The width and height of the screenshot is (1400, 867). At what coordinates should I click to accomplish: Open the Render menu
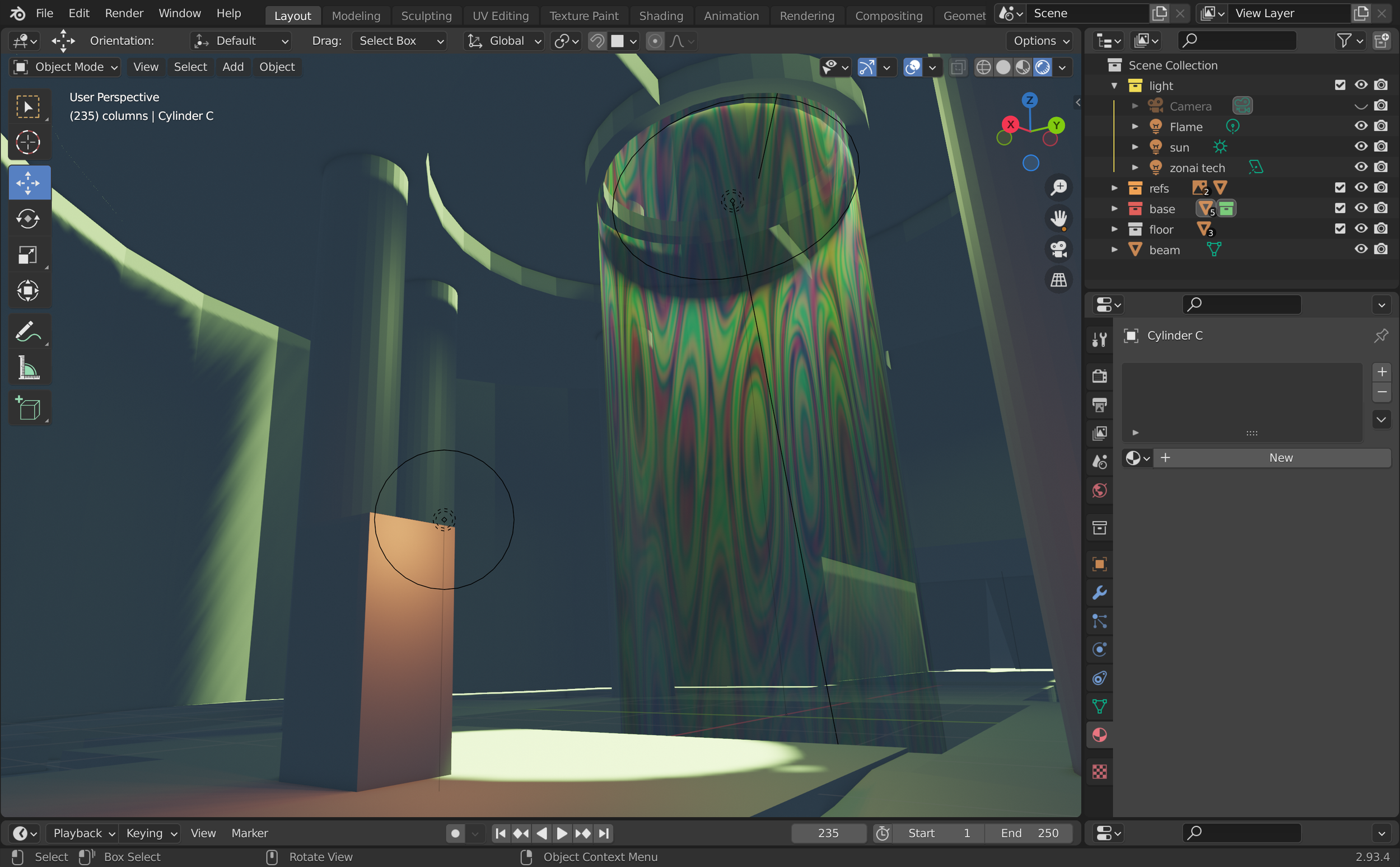pos(123,13)
